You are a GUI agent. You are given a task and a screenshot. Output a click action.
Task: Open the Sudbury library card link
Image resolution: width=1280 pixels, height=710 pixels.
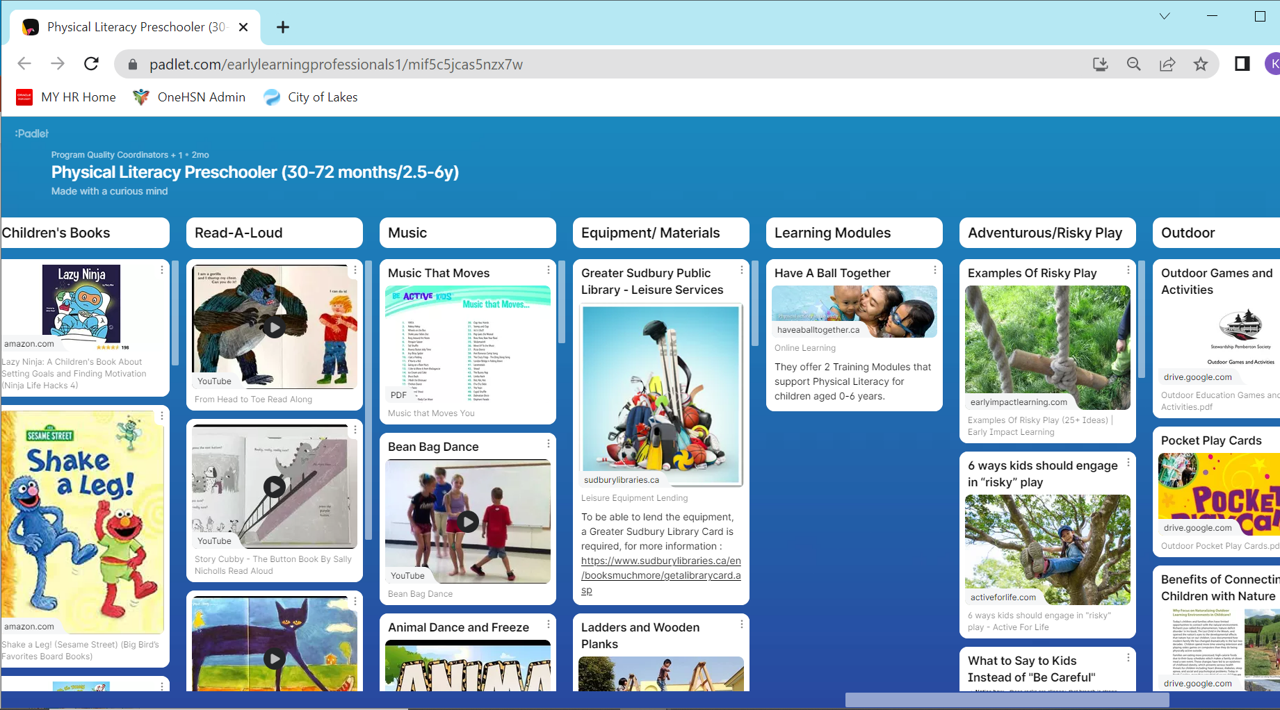660,575
